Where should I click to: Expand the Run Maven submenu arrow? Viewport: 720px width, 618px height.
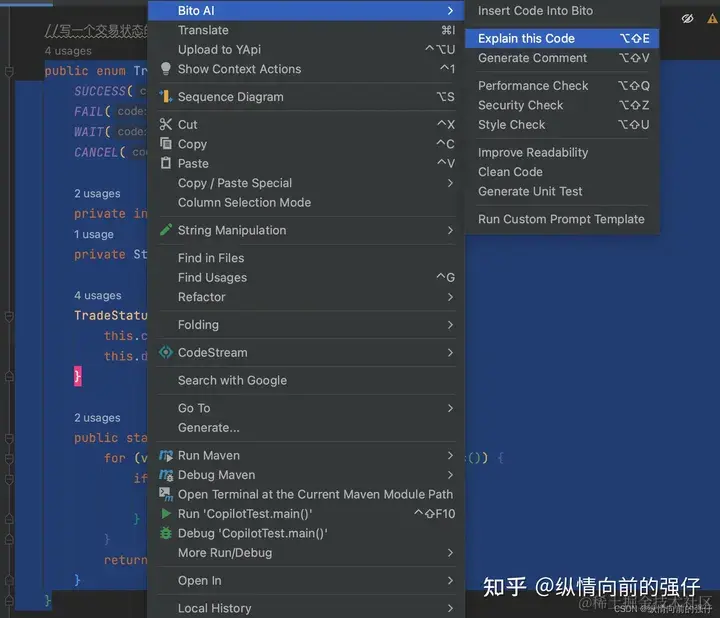point(450,455)
